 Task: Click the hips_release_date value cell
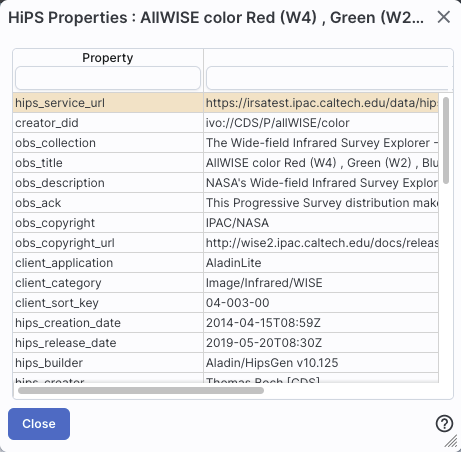321,343
